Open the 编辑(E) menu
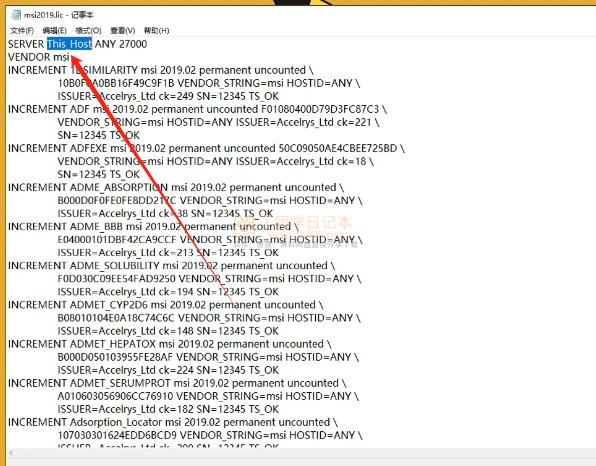Screen dimensions: 596x466 (54, 31)
